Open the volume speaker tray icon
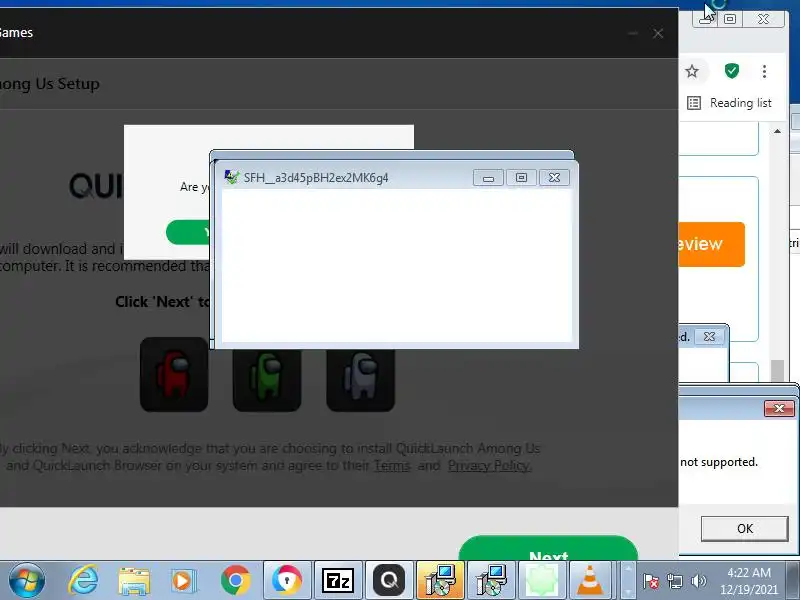This screenshot has height=600, width=800. coord(698,581)
